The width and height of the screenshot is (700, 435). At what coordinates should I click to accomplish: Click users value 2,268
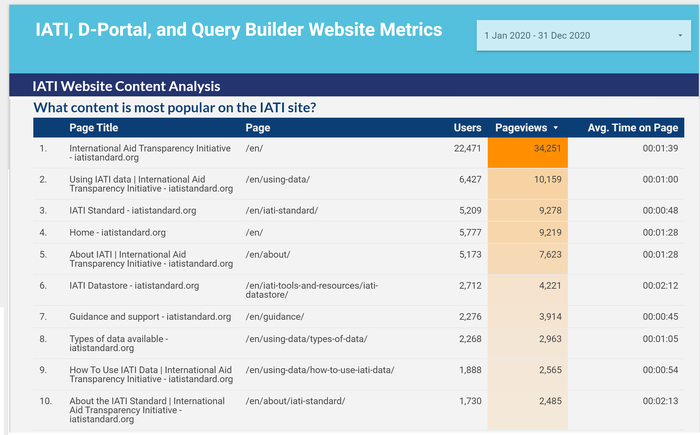(x=470, y=339)
